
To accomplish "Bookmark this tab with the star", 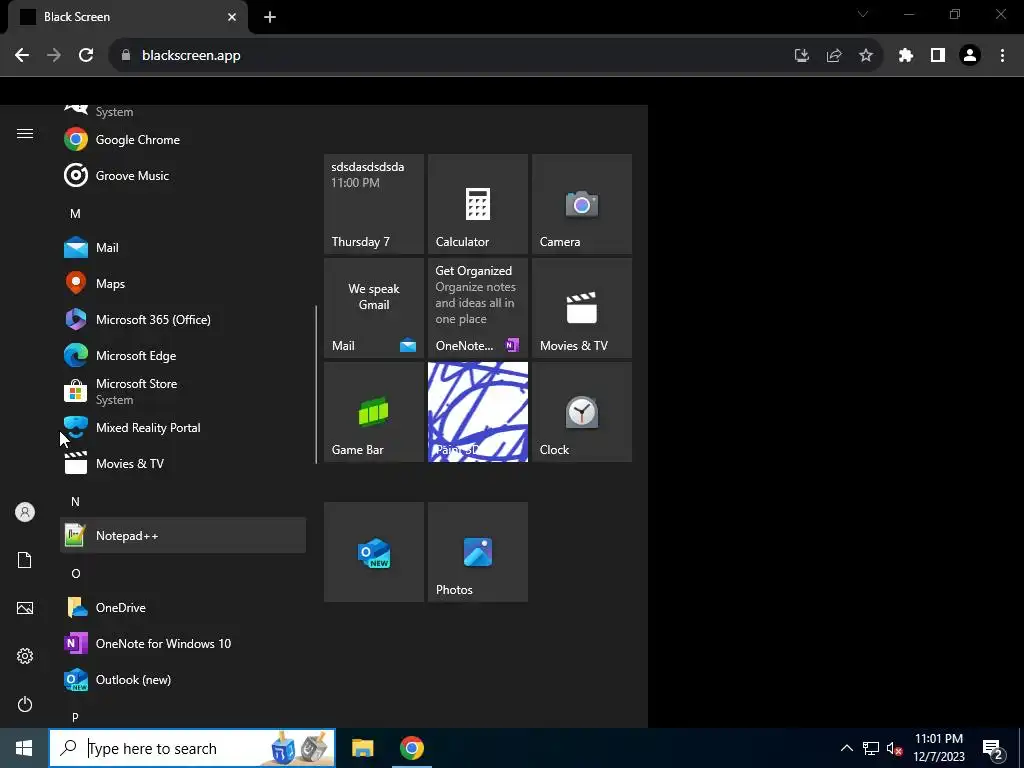I will pos(866,56).
